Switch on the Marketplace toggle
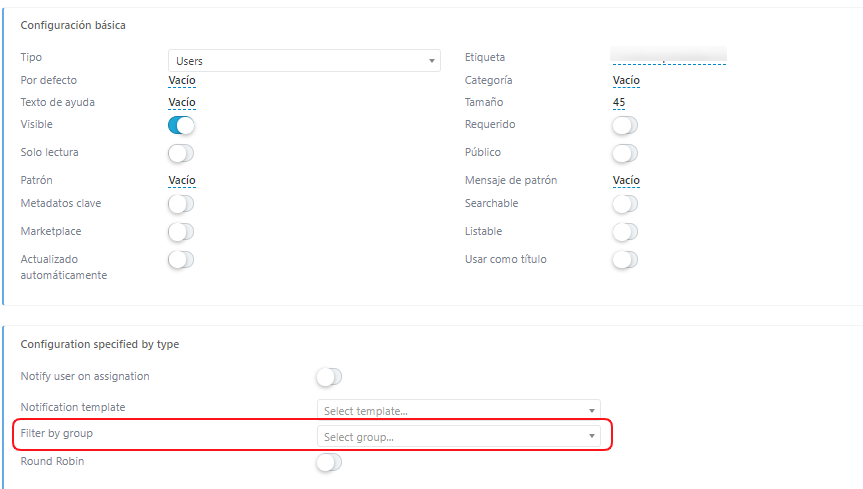The height and width of the screenshot is (489, 863). 181,232
